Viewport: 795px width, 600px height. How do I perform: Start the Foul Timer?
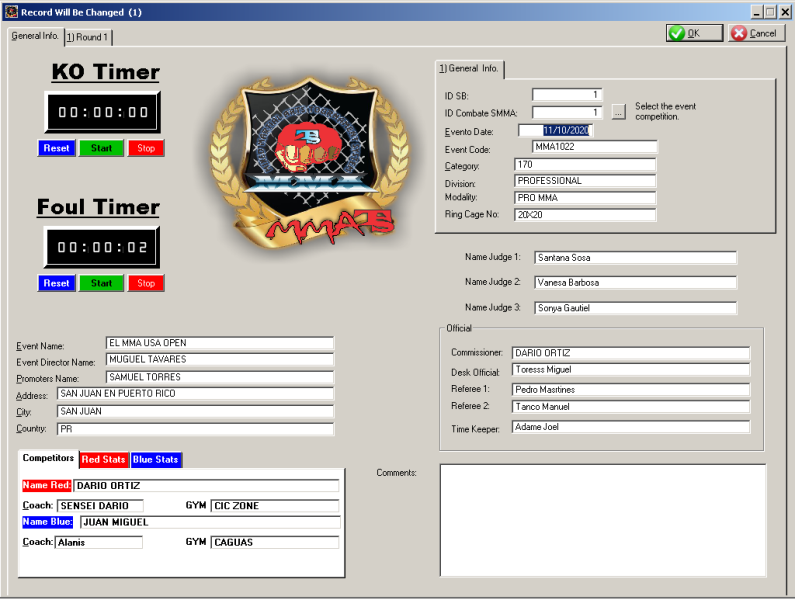tap(101, 283)
